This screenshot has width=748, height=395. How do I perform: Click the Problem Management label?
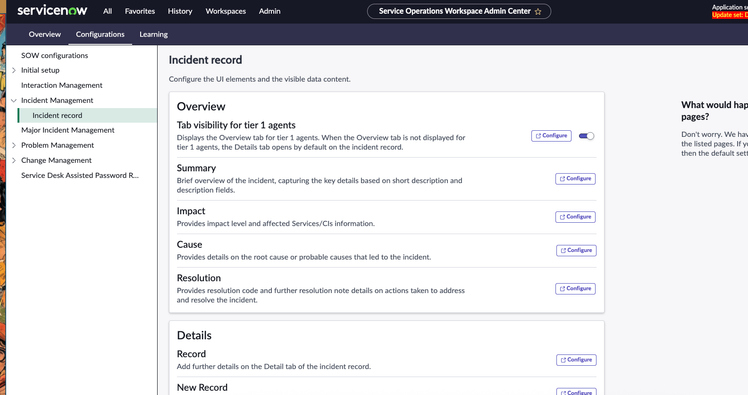57,145
